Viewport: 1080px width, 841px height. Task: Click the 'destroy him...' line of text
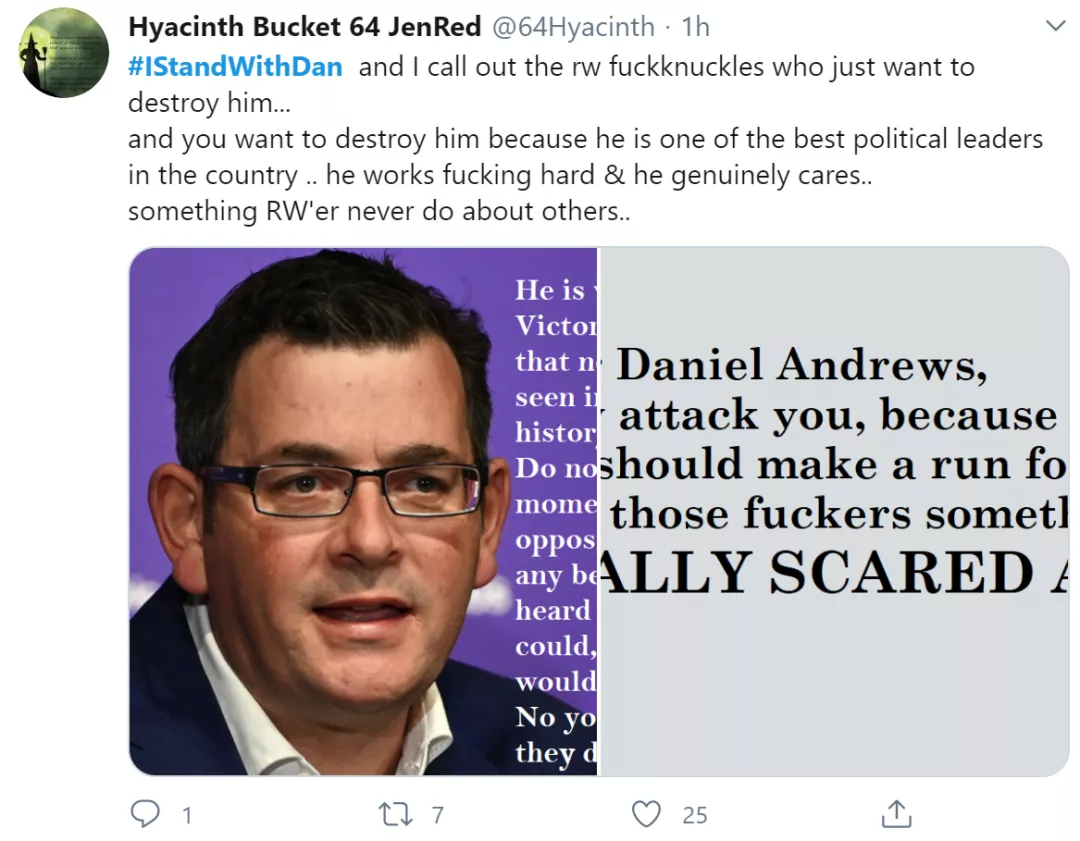click(x=209, y=103)
